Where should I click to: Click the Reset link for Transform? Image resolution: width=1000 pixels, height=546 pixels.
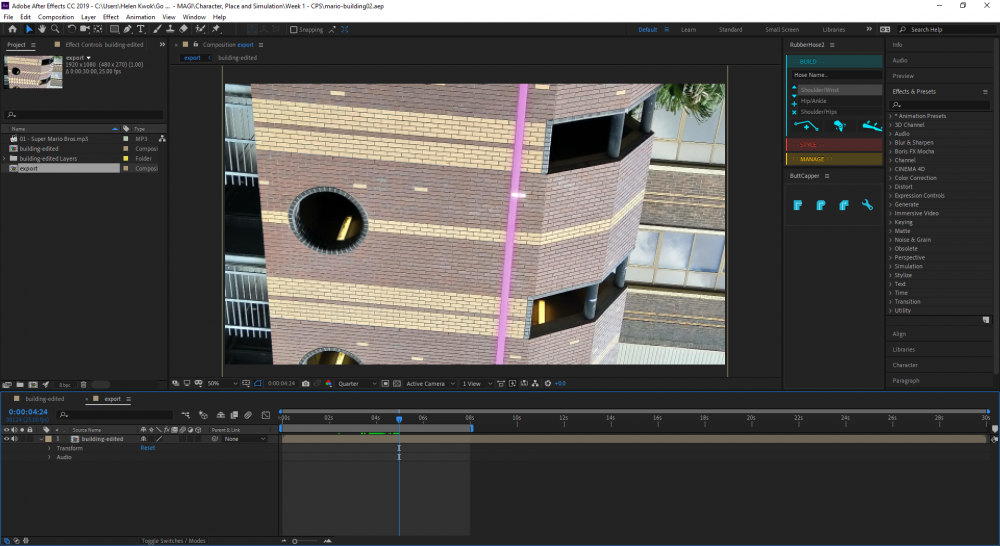click(147, 448)
